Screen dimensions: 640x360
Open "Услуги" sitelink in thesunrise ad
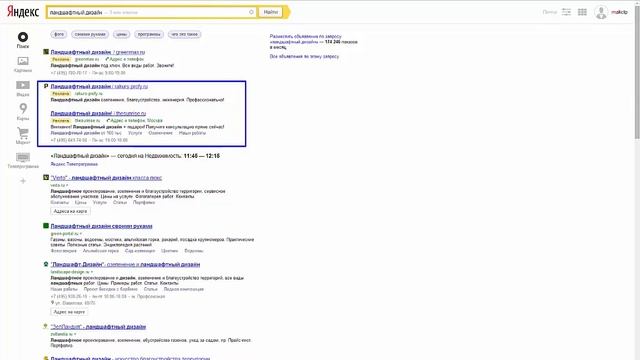click(135, 133)
